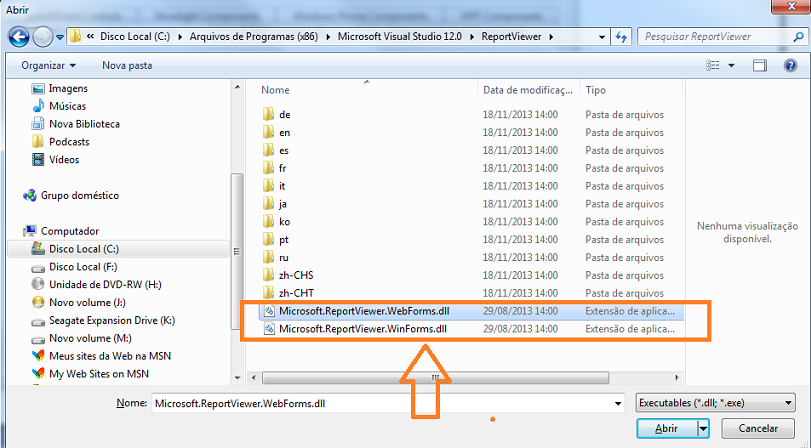Viewport: 811px width, 448px height.
Task: Click the Cancelar button
Action: click(758, 428)
